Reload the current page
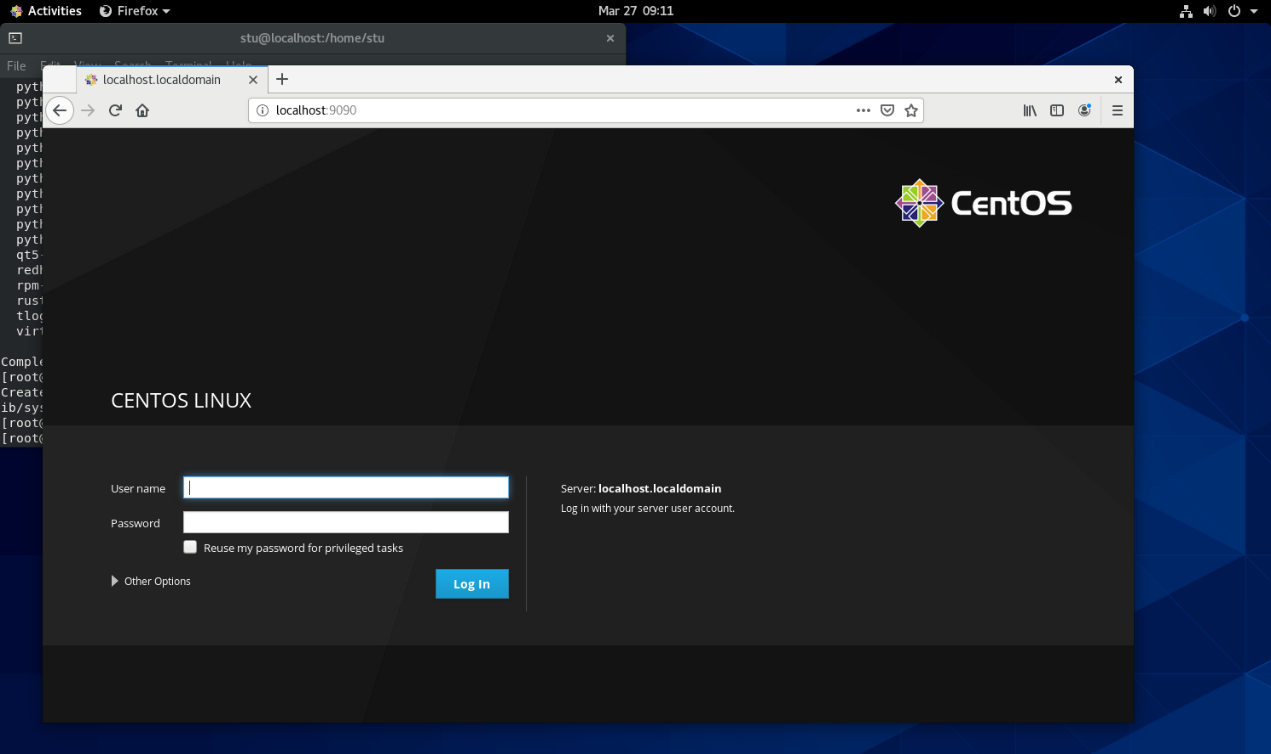The height and width of the screenshot is (754, 1271). coord(115,110)
